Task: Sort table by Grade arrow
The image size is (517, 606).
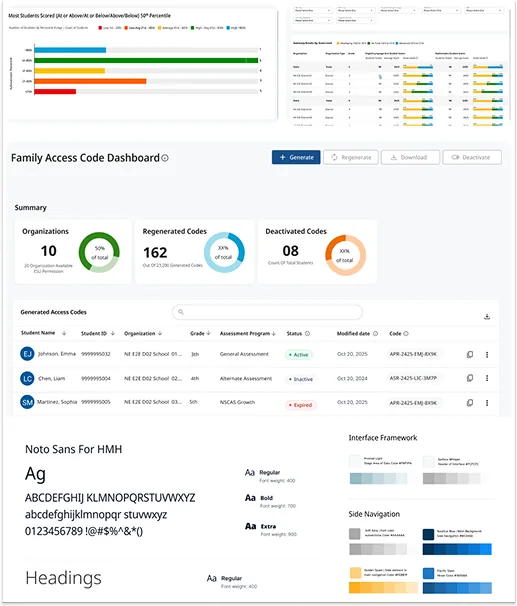Action: click(x=209, y=333)
